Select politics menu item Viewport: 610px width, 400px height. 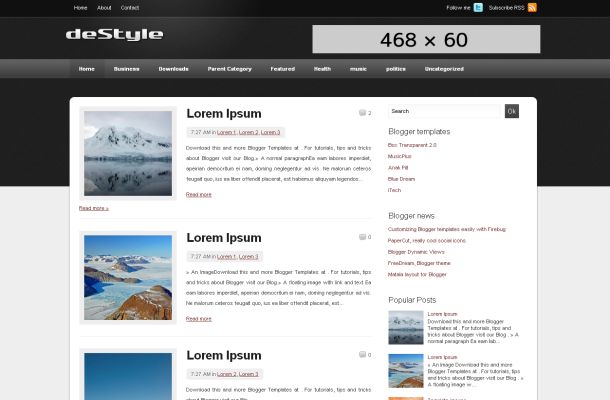[x=396, y=69]
